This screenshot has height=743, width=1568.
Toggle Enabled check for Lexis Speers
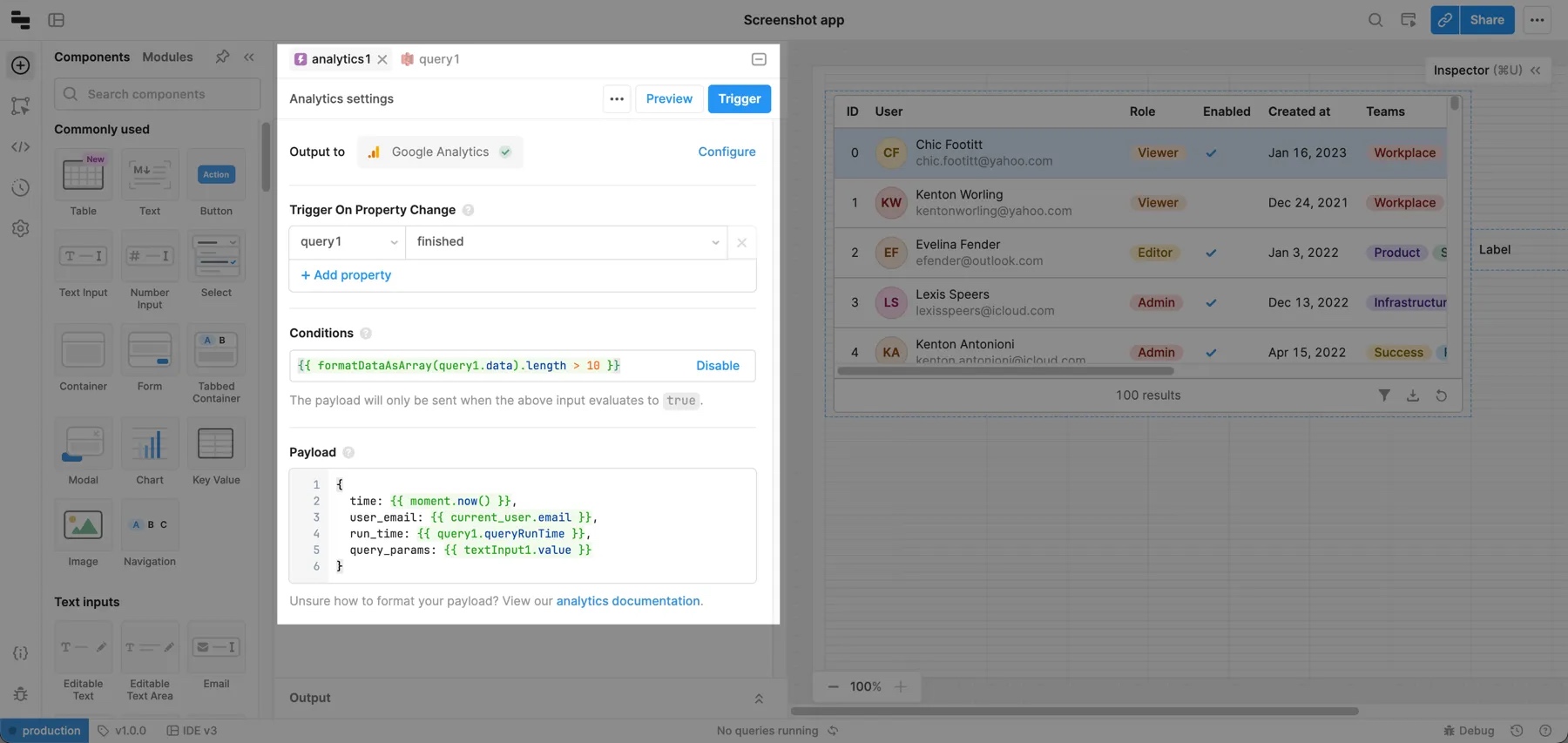pos(1211,303)
